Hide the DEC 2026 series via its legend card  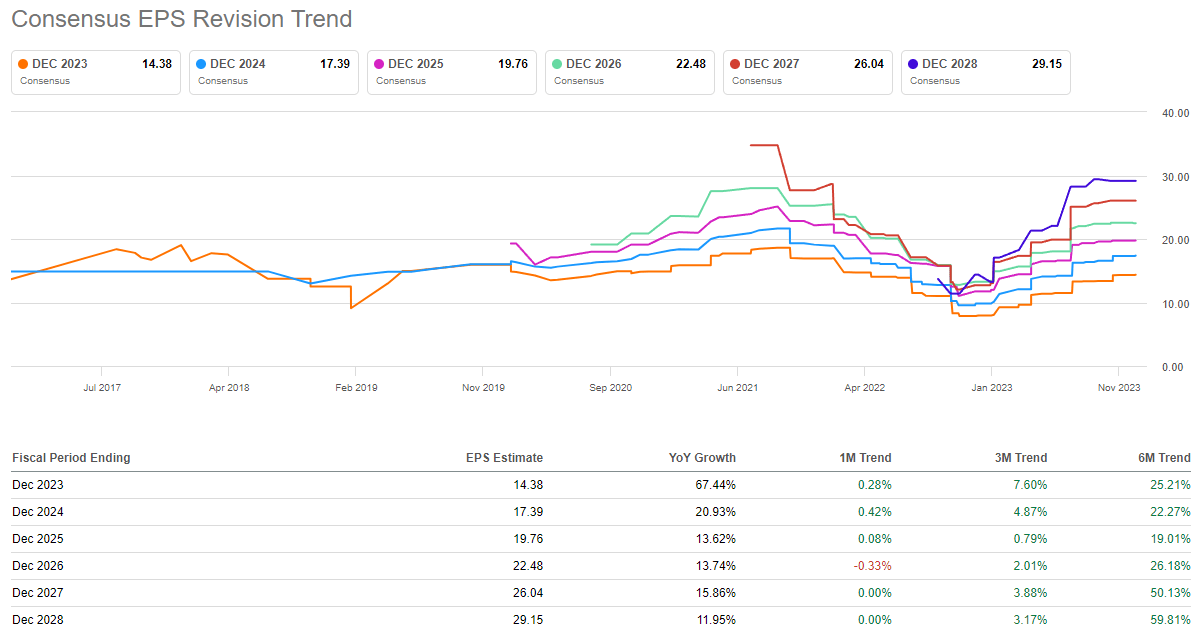(630, 72)
